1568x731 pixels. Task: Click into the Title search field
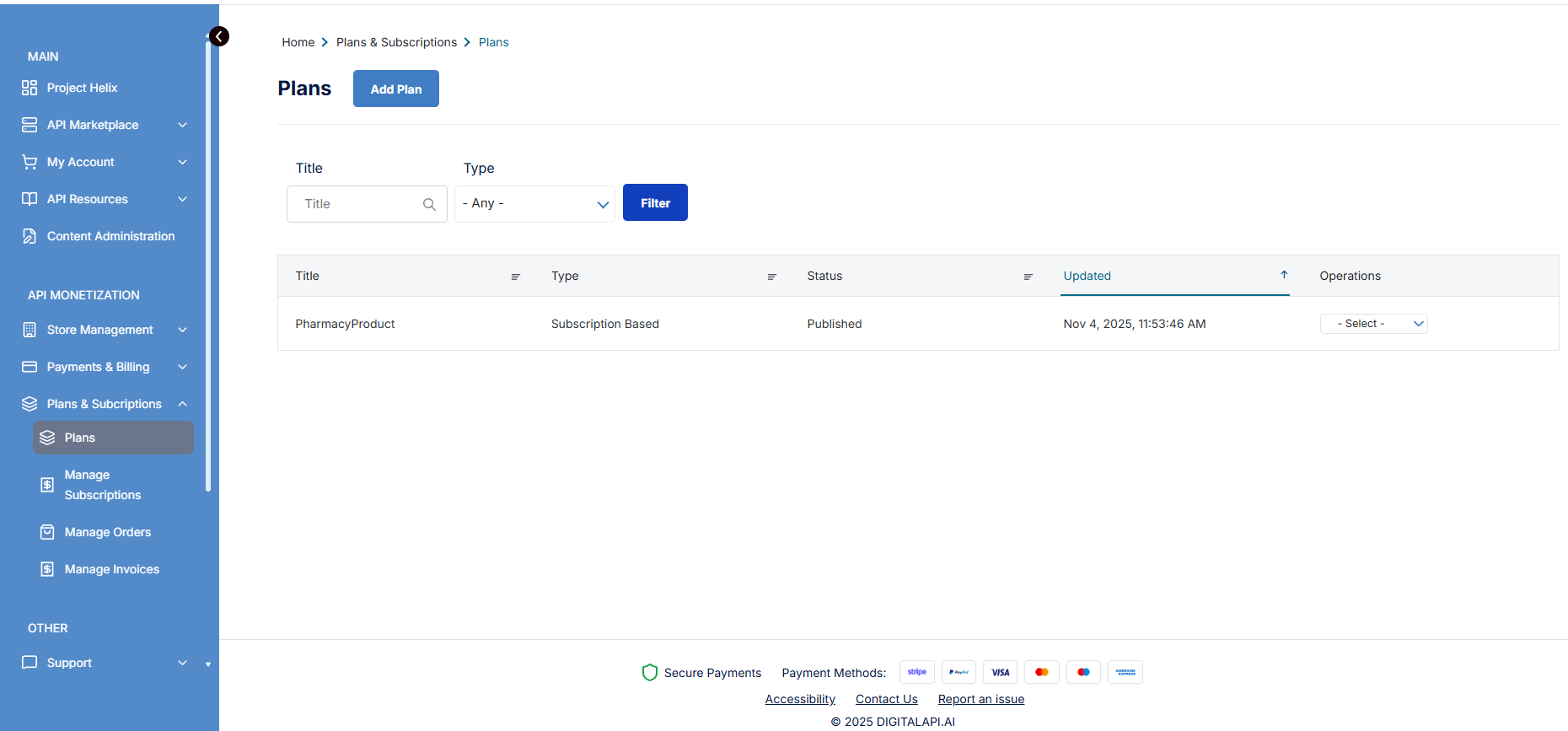point(358,204)
